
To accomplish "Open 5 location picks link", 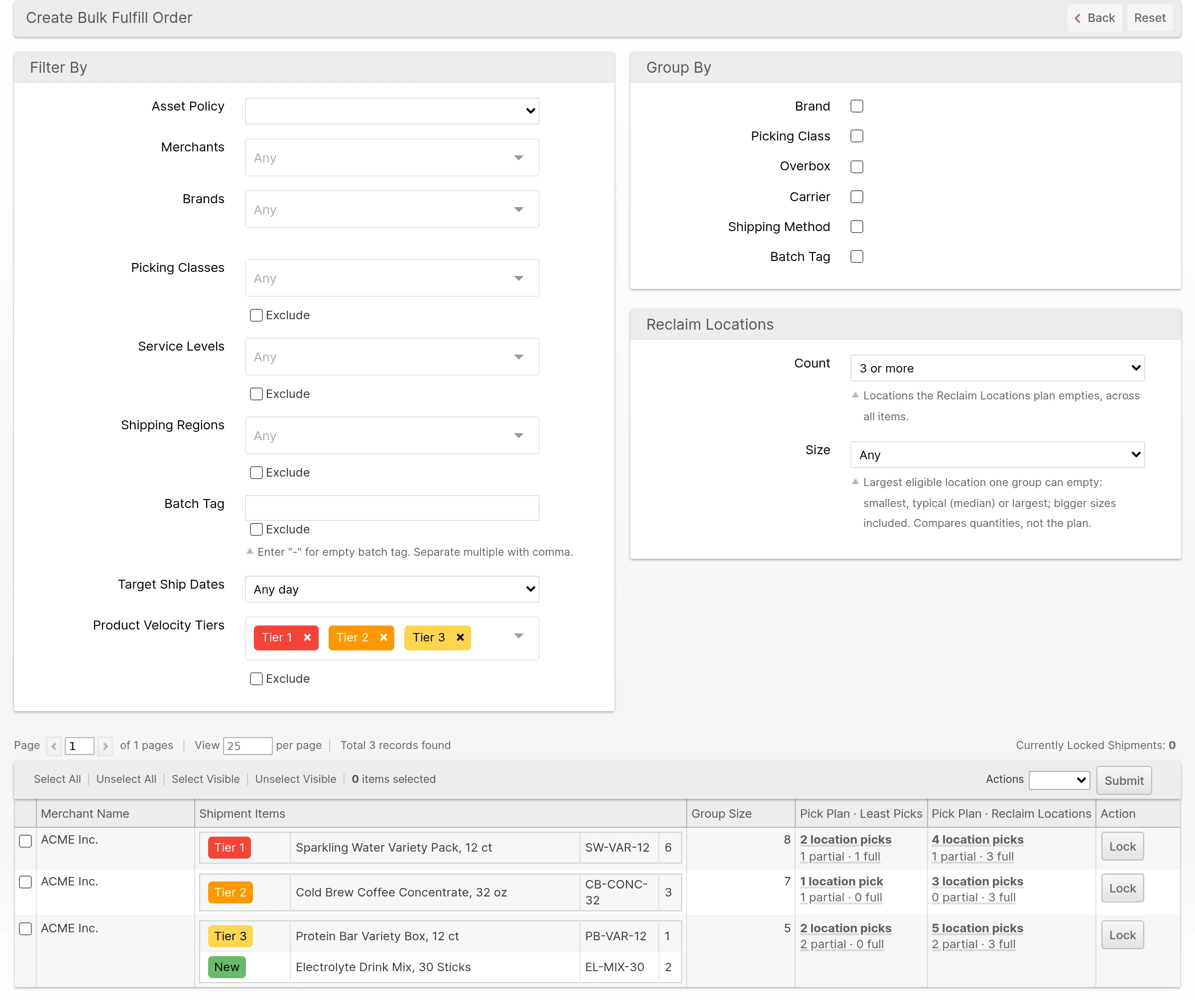I will tap(977, 928).
